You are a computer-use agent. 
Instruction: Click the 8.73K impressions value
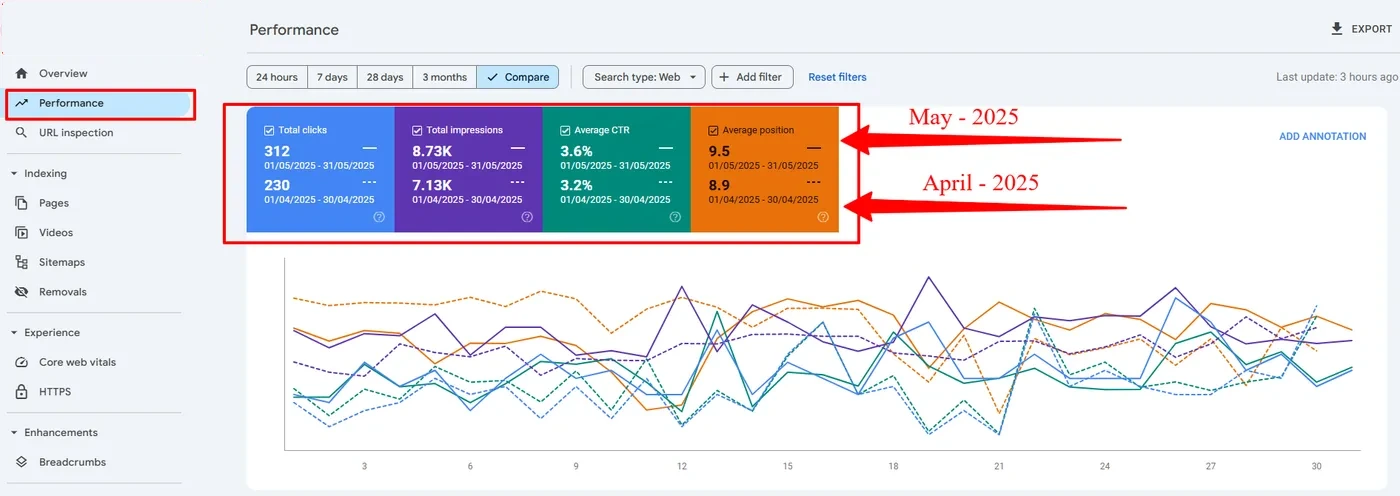(432, 151)
